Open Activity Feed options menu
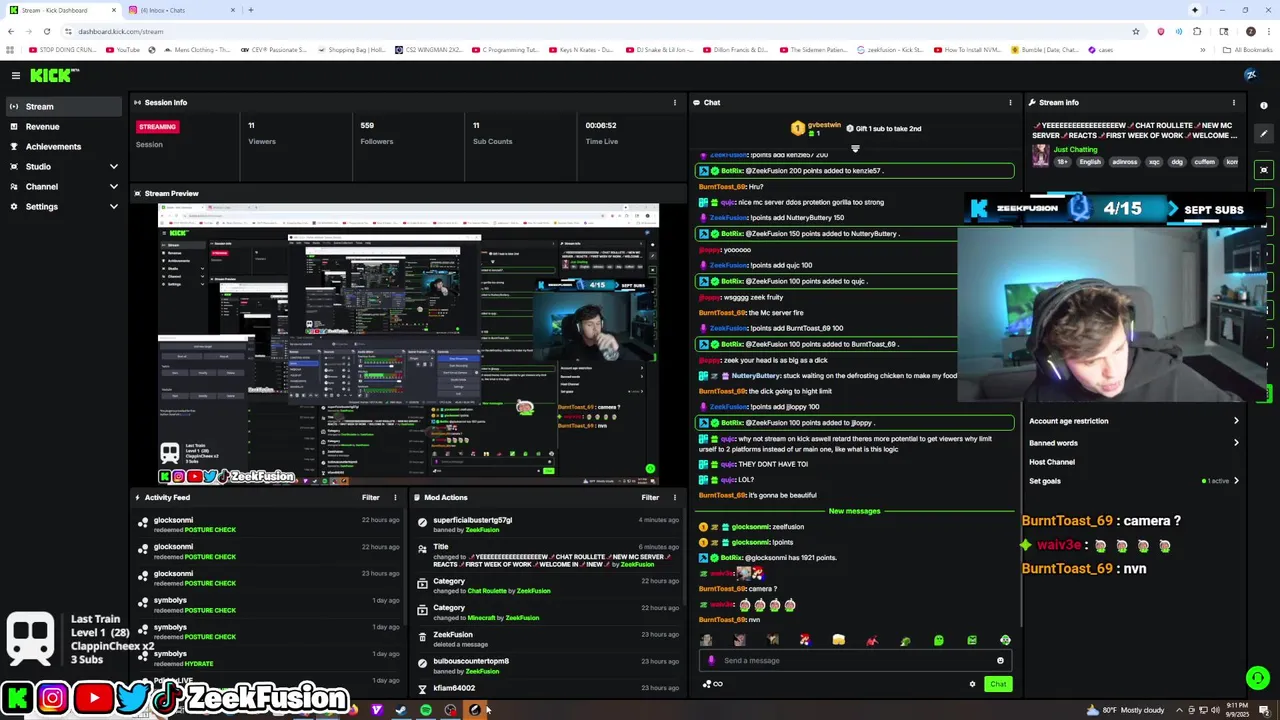Image resolution: width=1280 pixels, height=720 pixels. pyautogui.click(x=395, y=497)
